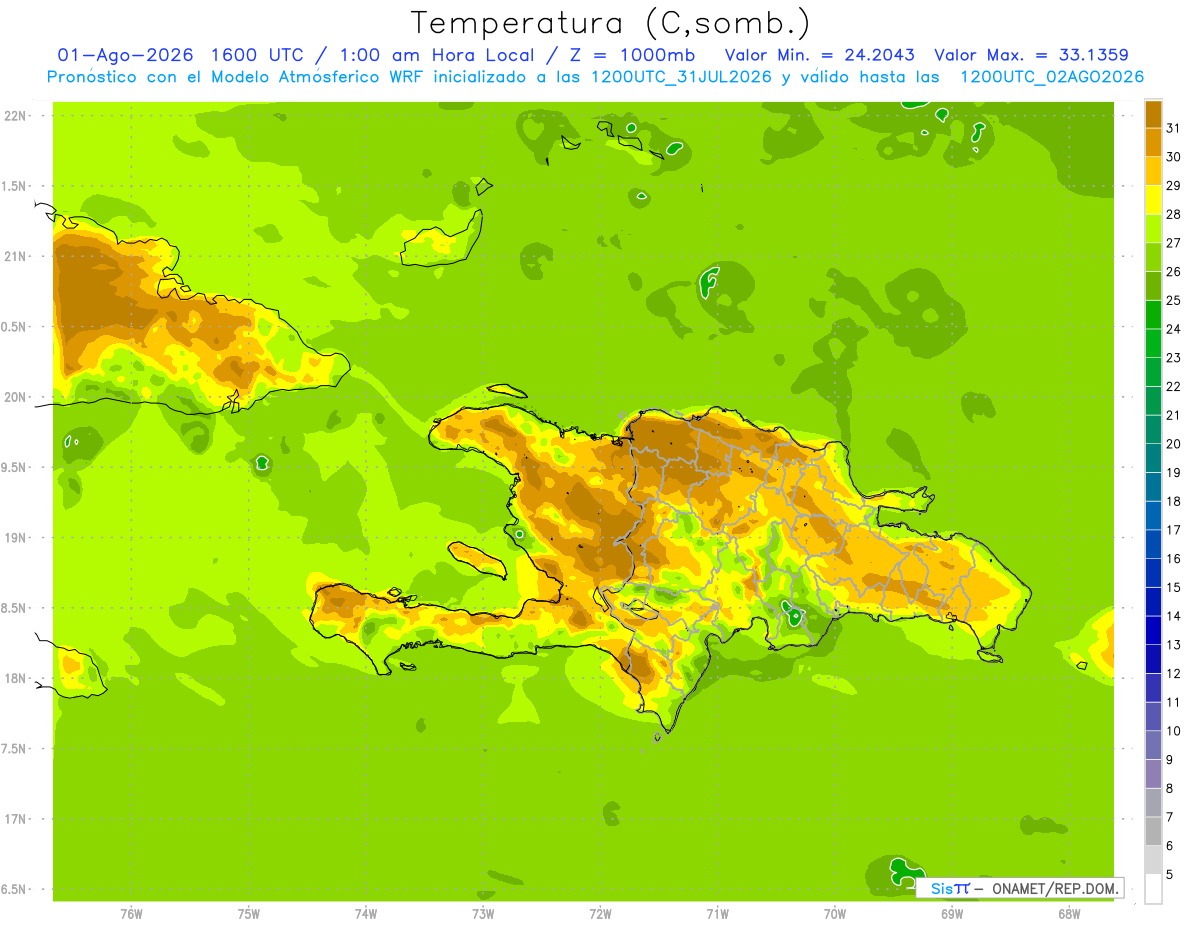Click the '22N' latitude label
The height and width of the screenshot is (927, 1200).
(17, 115)
